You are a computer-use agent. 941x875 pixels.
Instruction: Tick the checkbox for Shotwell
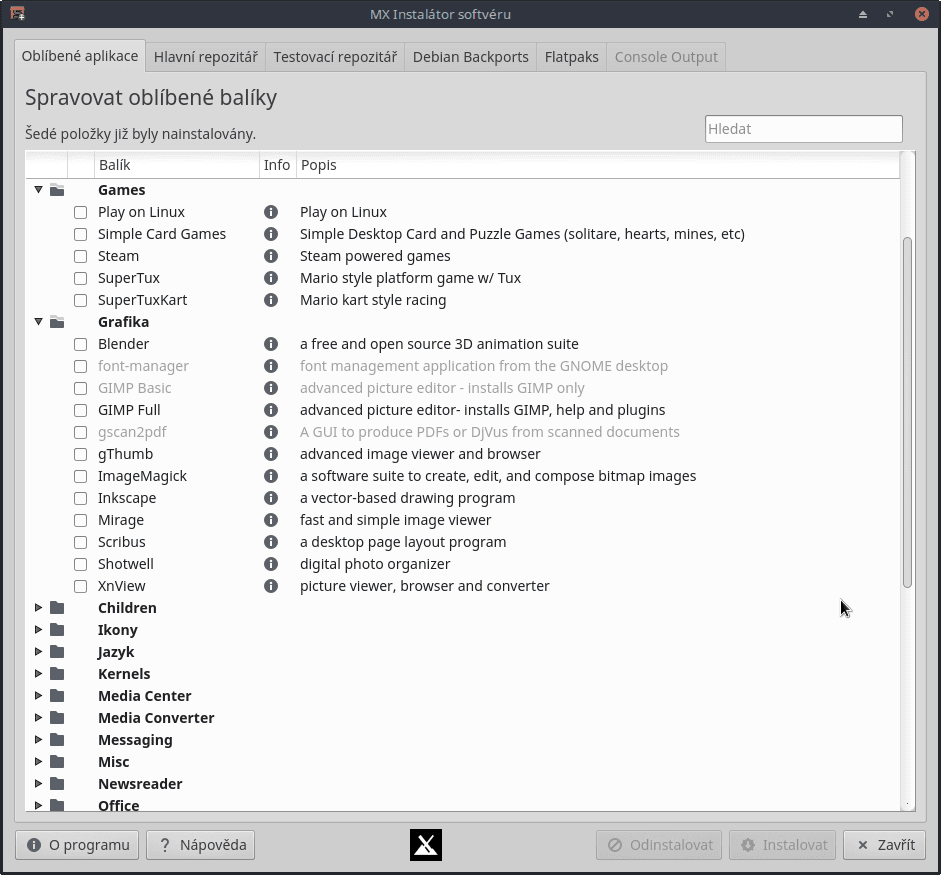click(80, 564)
